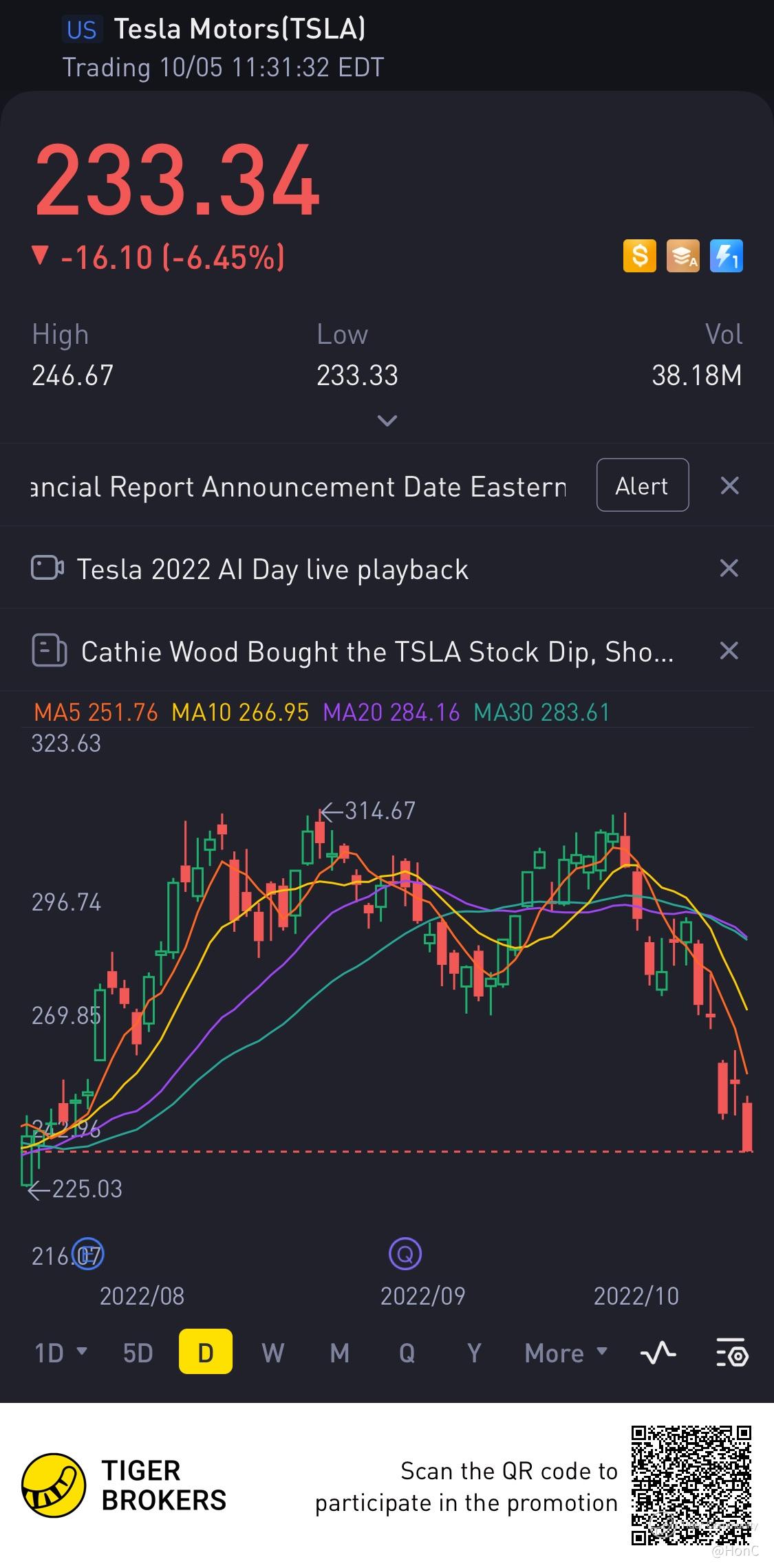774x1568 pixels.
Task: Dismiss the Cathie Wood news banner
Action: [729, 651]
